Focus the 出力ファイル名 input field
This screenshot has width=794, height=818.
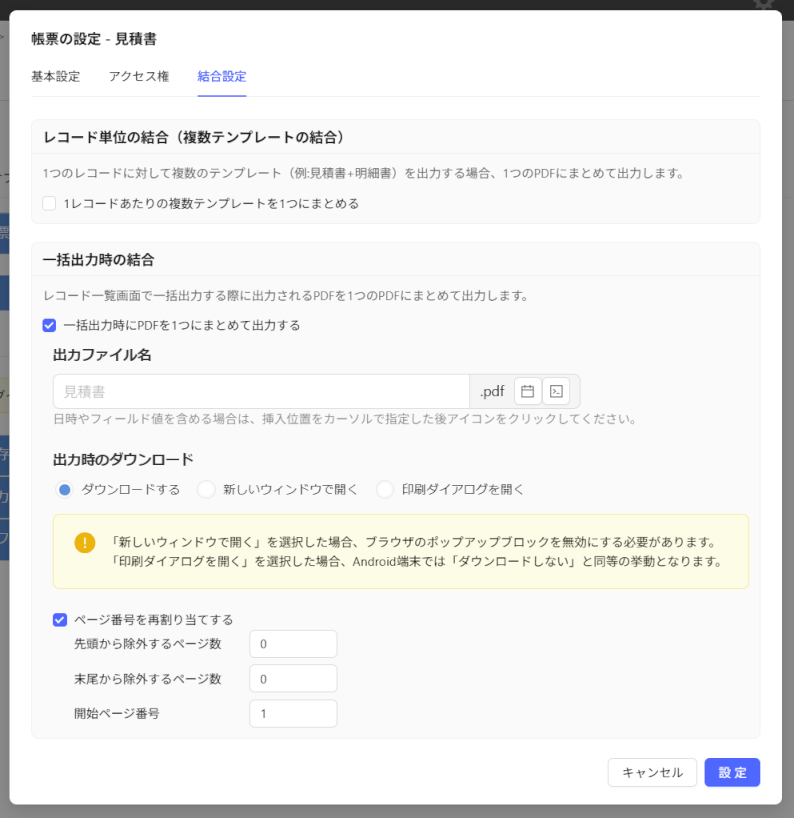coord(261,391)
